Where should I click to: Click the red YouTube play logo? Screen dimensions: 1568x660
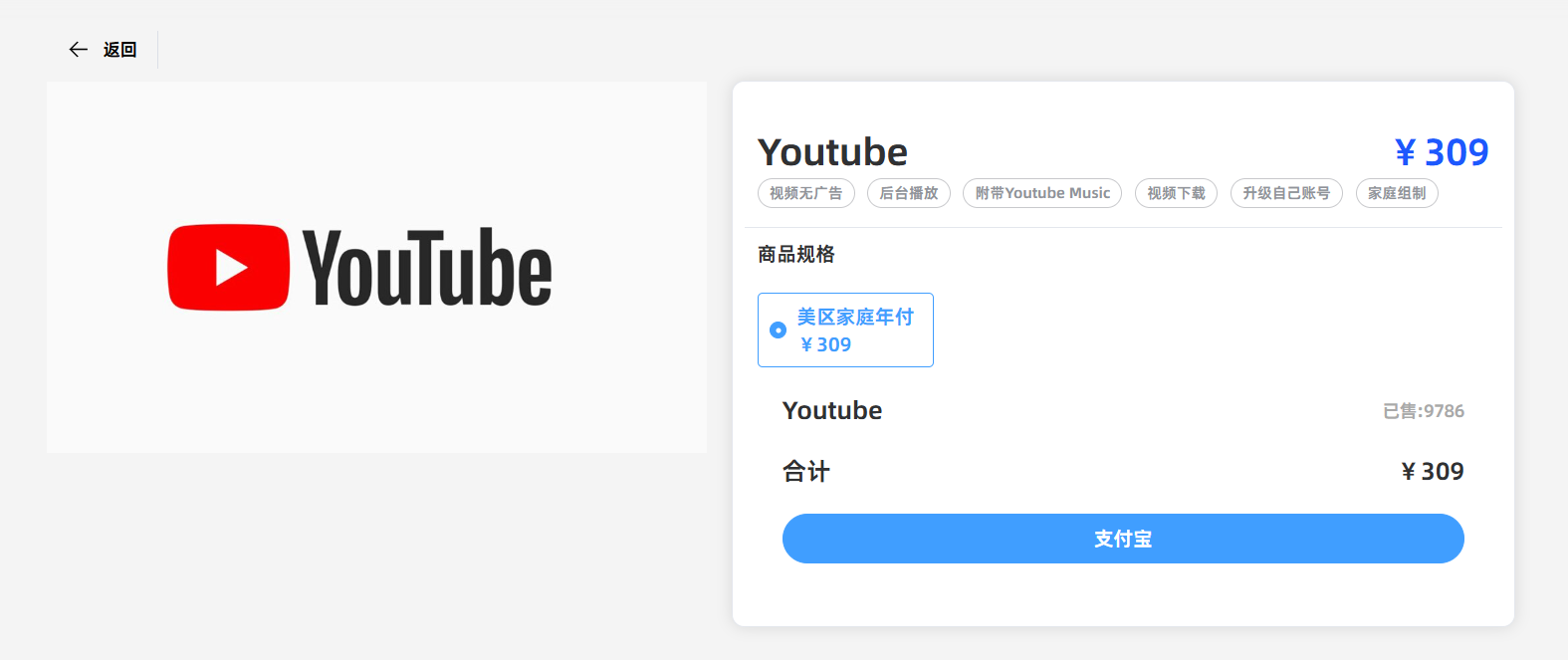coord(229,268)
